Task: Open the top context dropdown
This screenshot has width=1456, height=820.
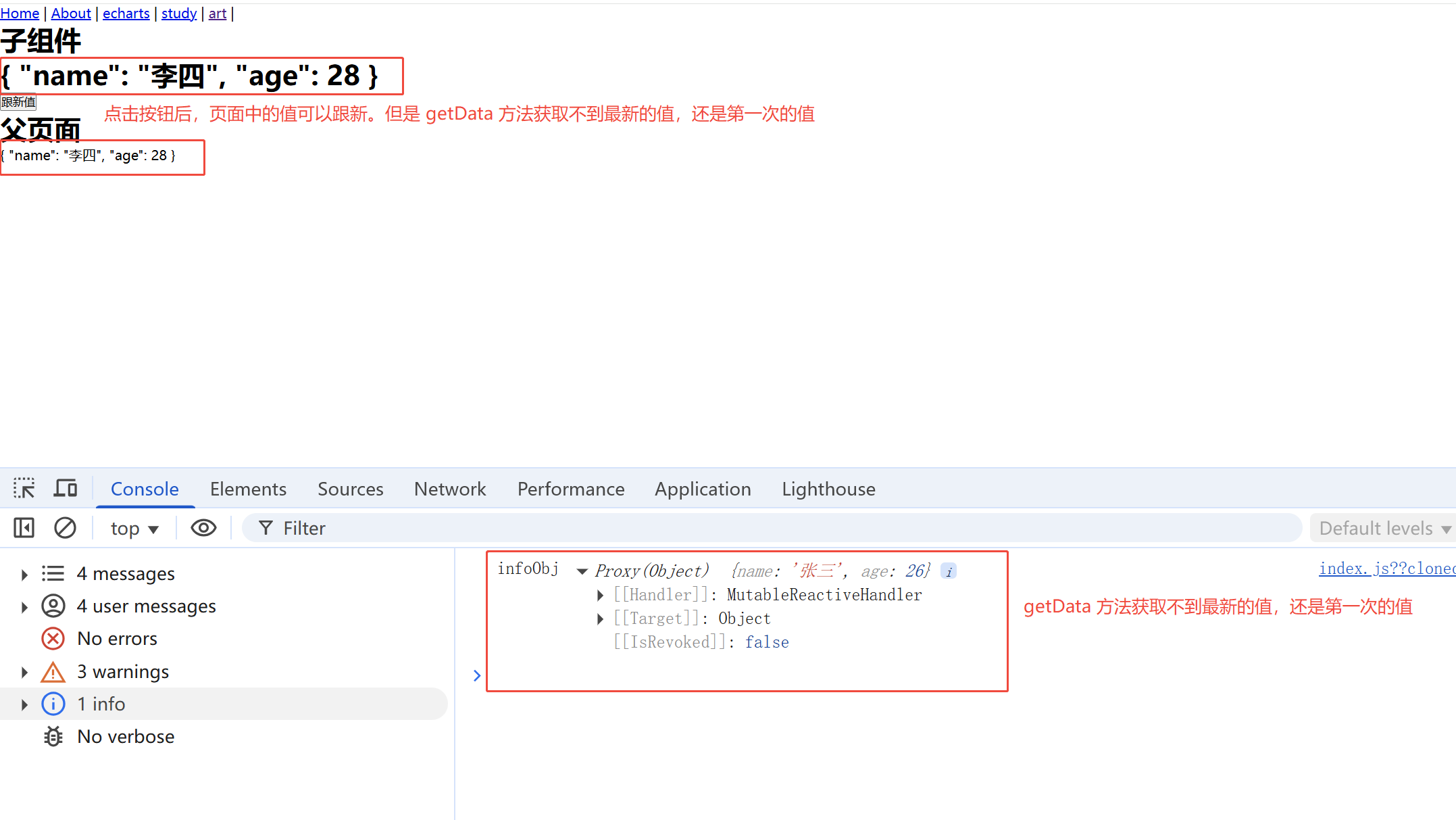Action: click(x=134, y=529)
